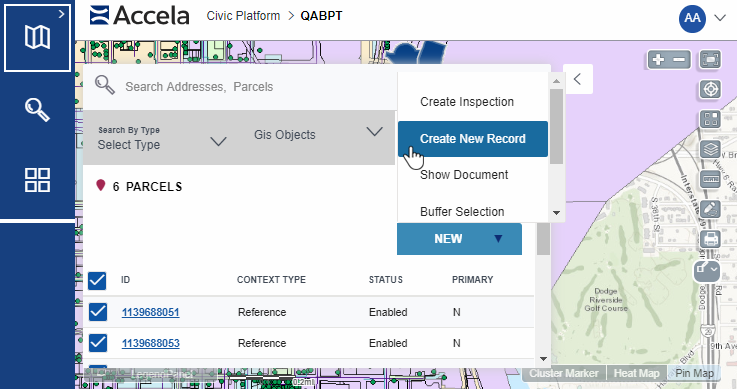Select Create Inspection menu item

(x=467, y=102)
